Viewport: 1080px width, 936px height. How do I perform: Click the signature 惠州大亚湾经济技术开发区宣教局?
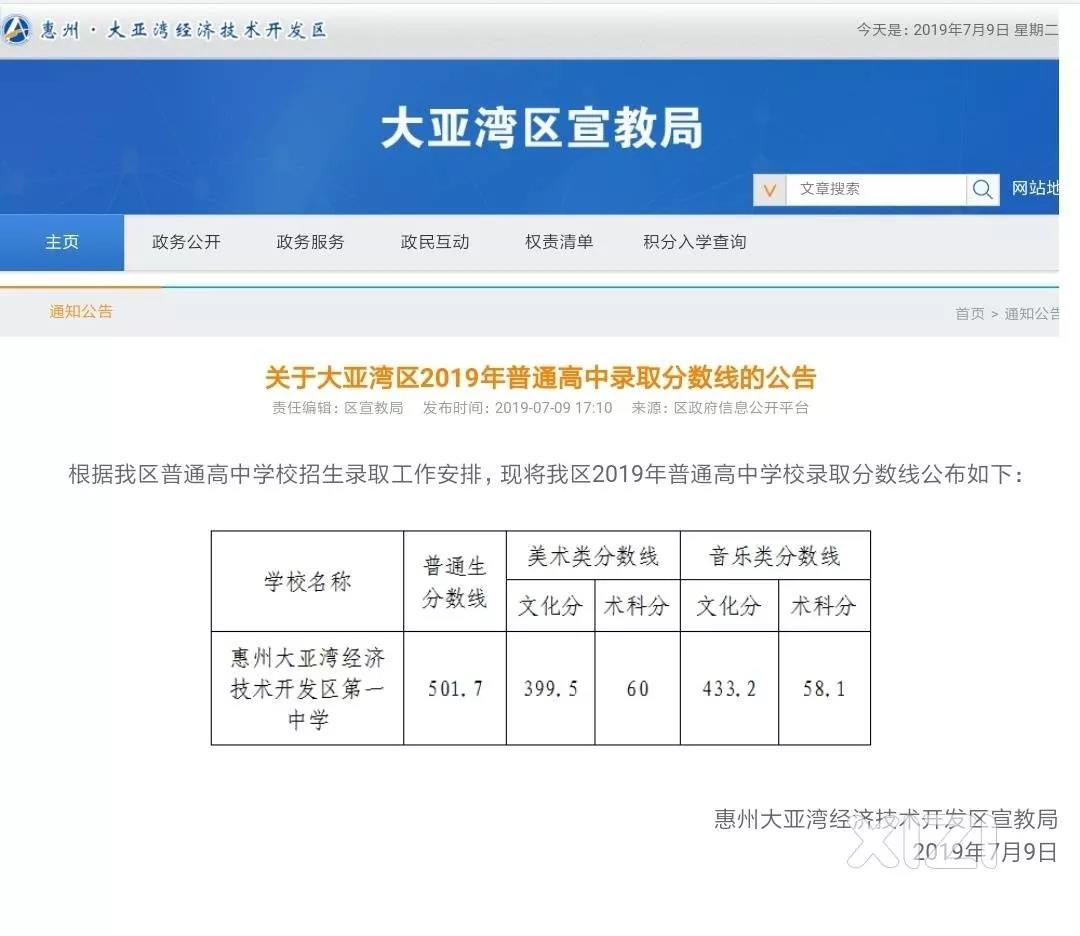[x=885, y=819]
